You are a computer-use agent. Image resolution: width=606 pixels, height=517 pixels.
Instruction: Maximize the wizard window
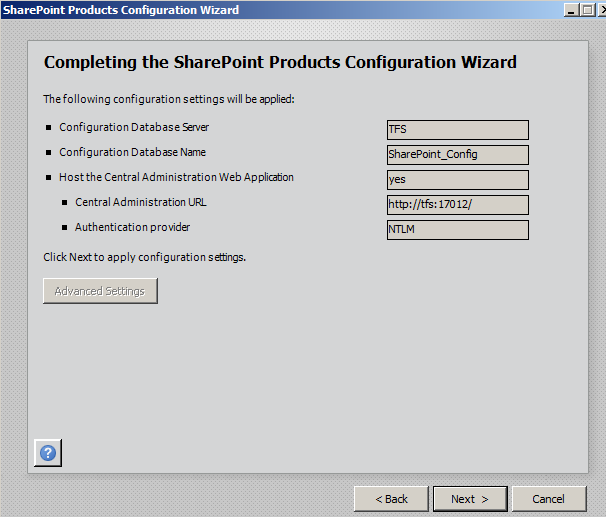[588, 10]
